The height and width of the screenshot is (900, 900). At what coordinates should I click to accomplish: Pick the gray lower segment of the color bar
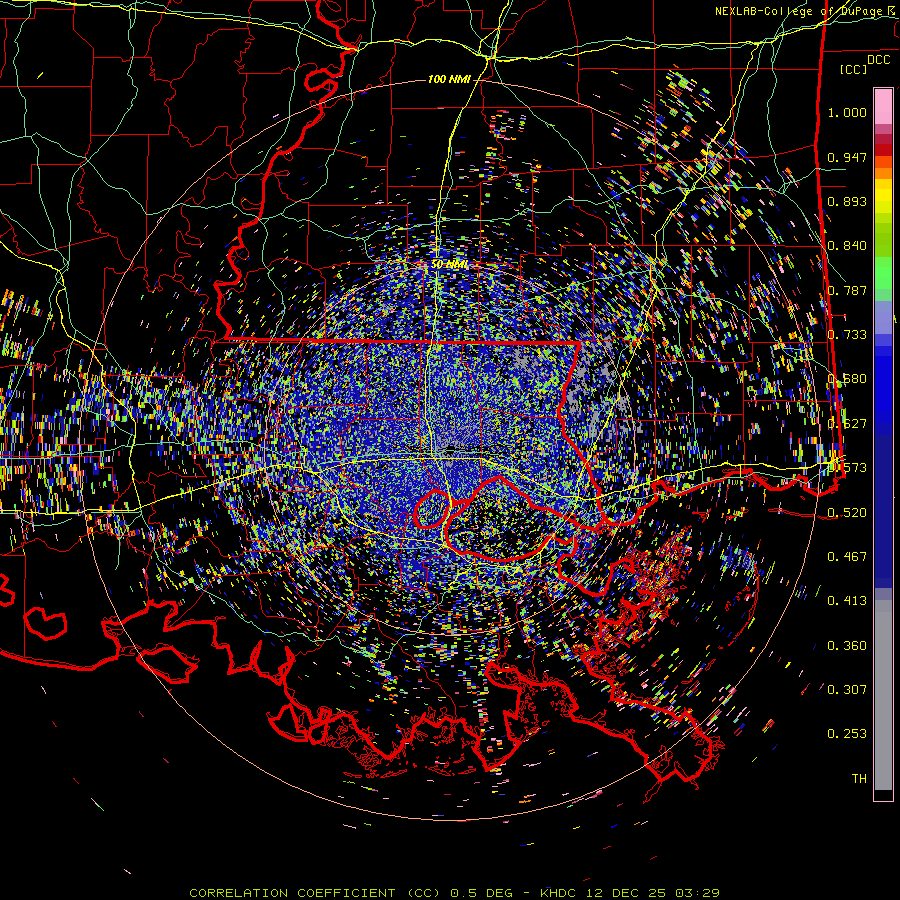click(883, 695)
